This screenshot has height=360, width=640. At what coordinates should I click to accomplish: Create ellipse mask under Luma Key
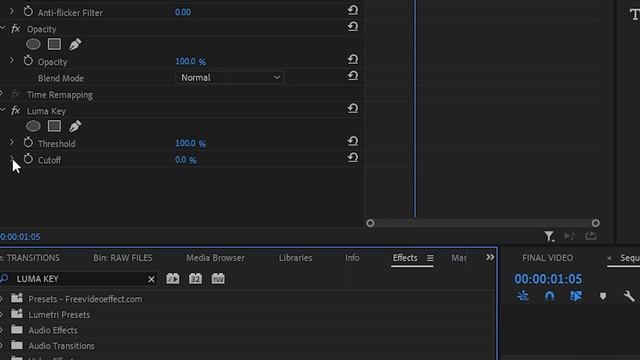coord(33,126)
